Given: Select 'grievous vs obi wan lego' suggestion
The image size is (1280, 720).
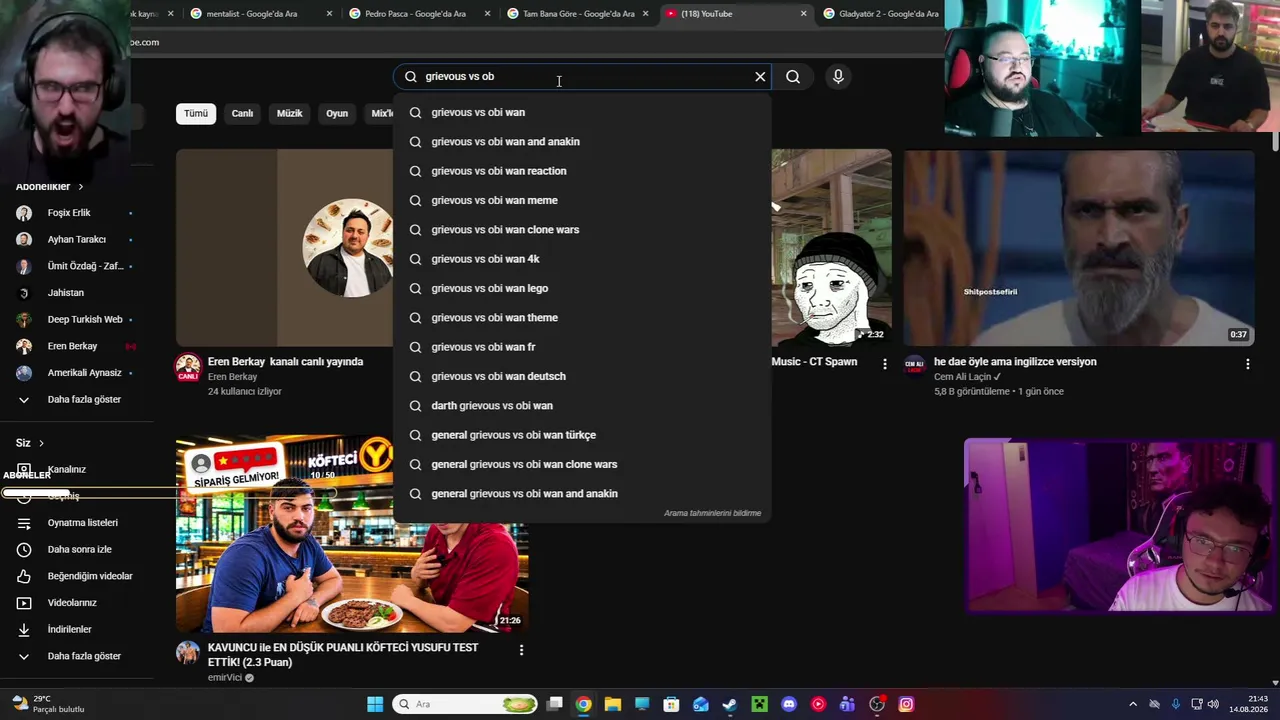Looking at the screenshot, I should [582, 288].
